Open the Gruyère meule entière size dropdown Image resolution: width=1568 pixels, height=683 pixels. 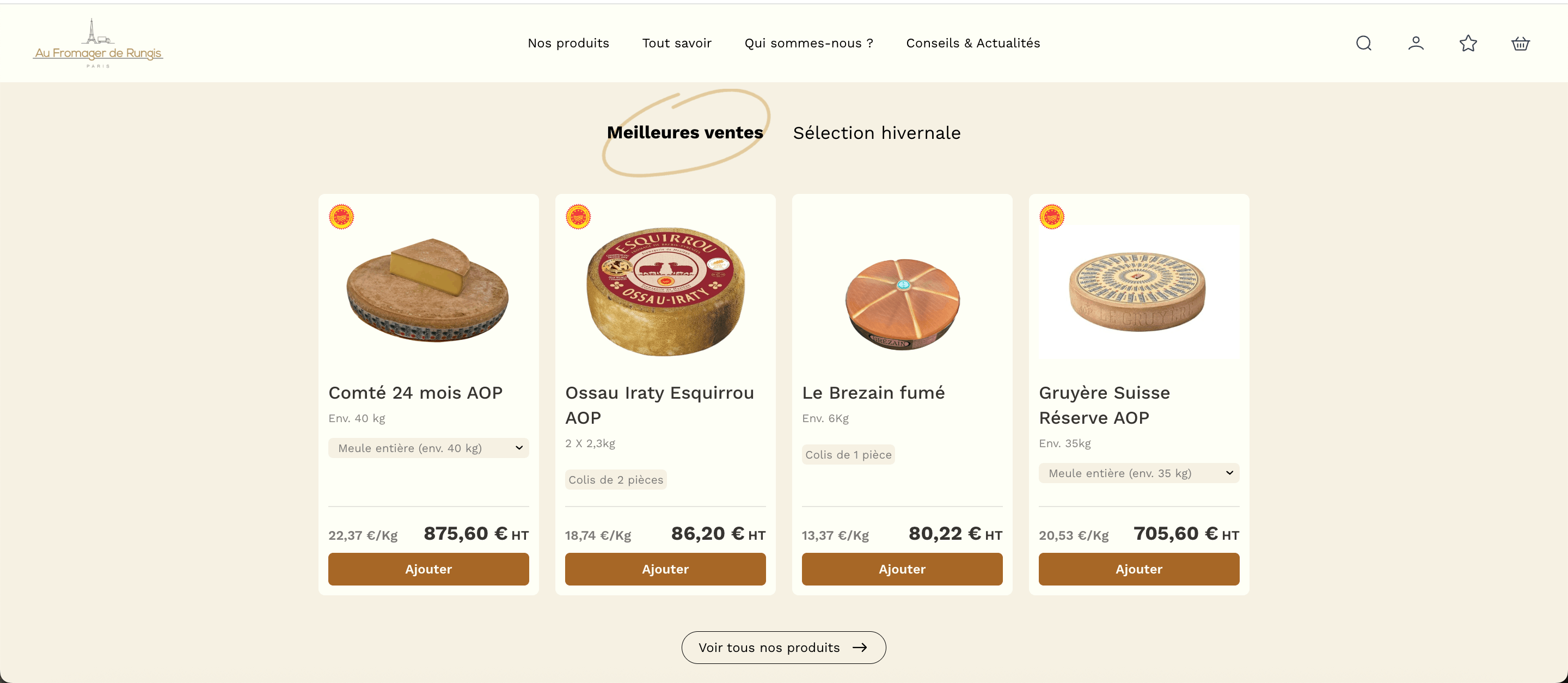(x=1138, y=473)
